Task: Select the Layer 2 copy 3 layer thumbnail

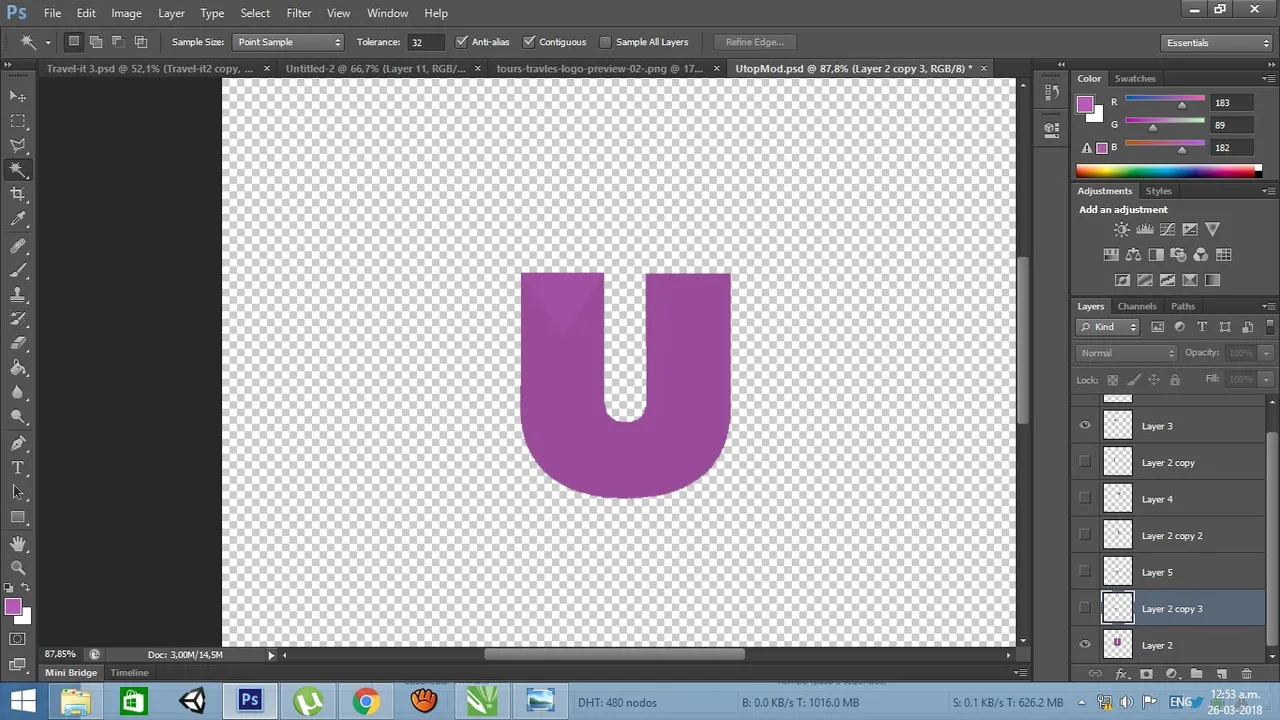Action: 1117,608
